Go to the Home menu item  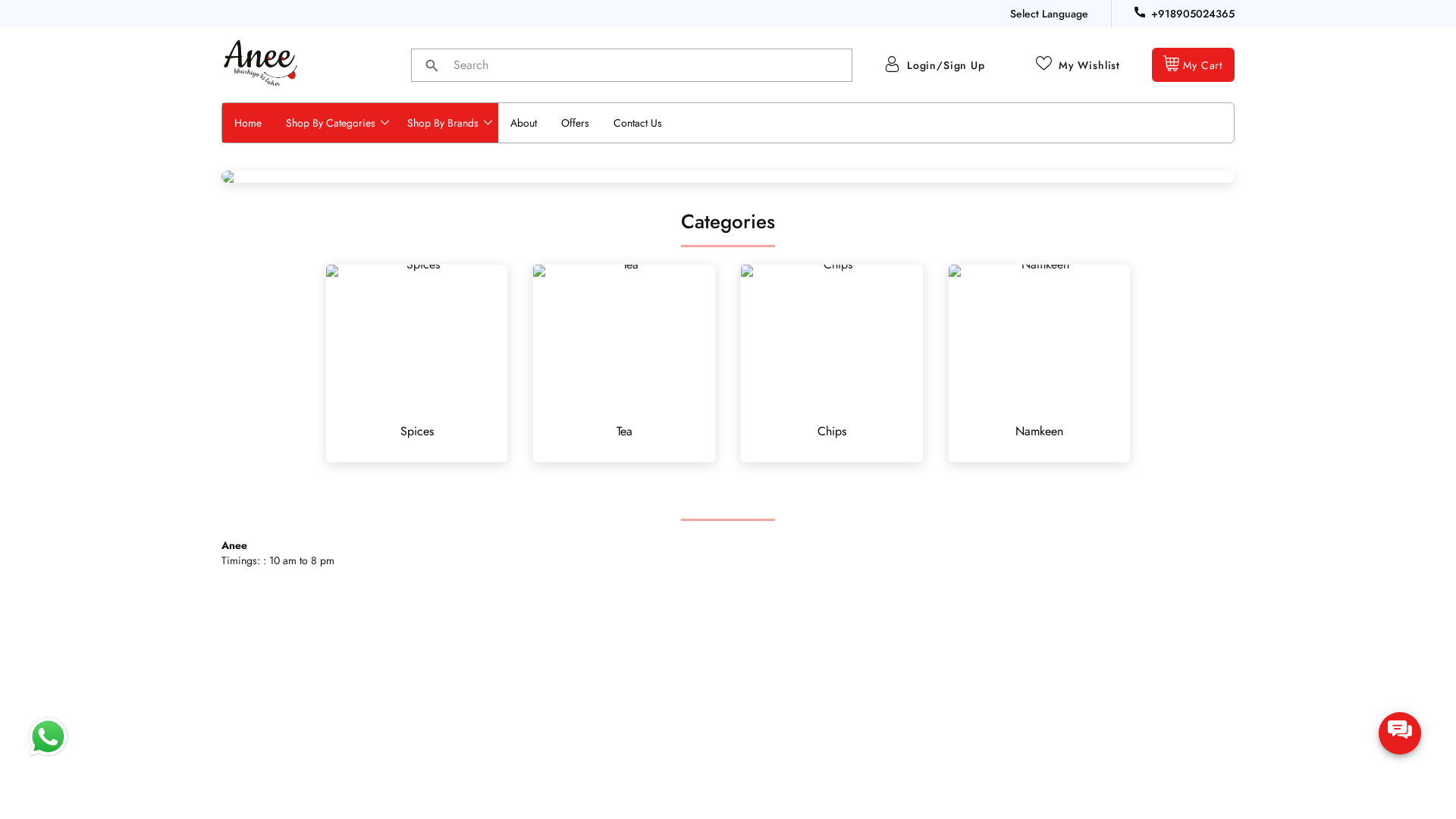point(248,123)
